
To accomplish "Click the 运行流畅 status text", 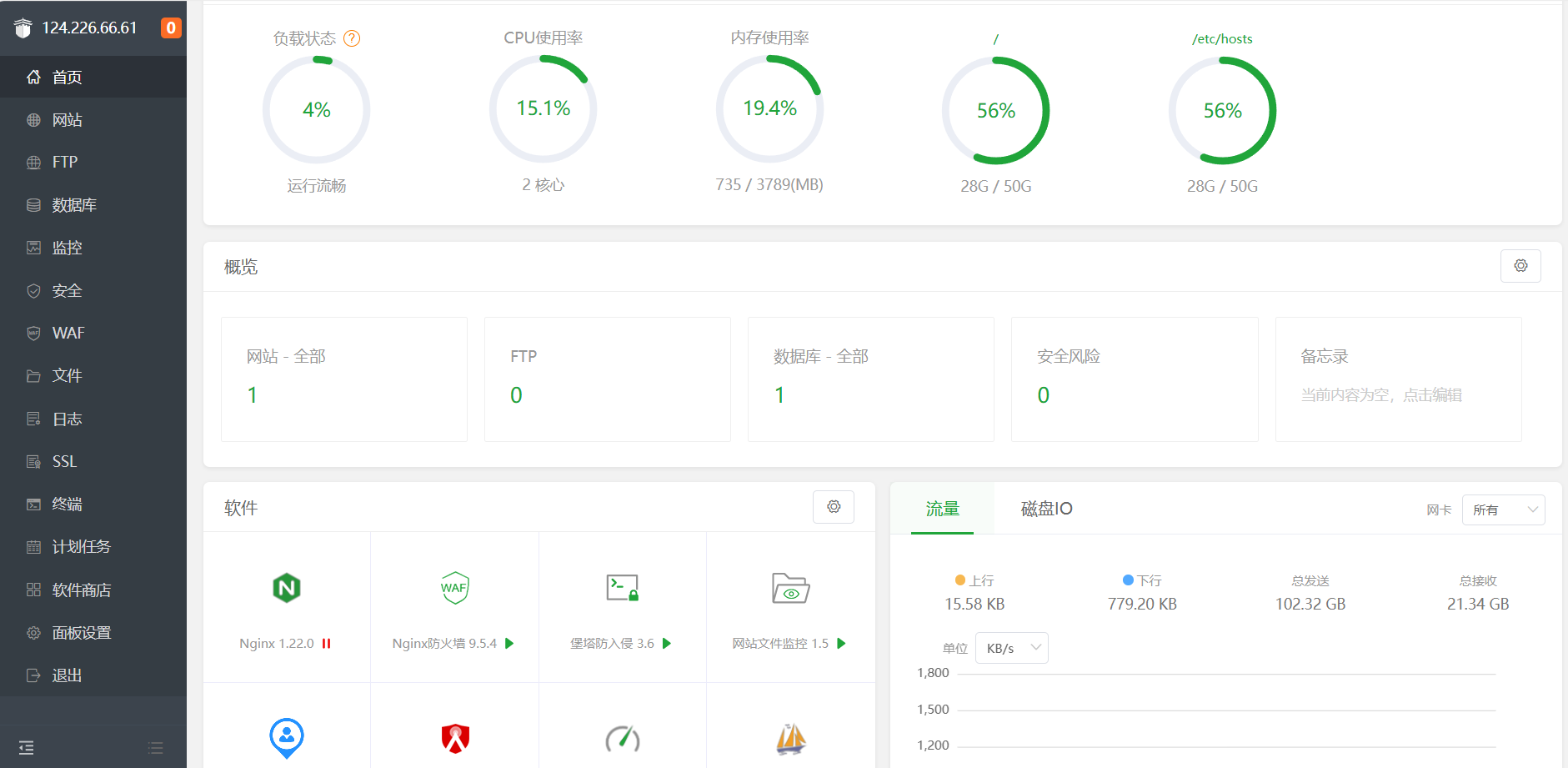I will tap(317, 186).
